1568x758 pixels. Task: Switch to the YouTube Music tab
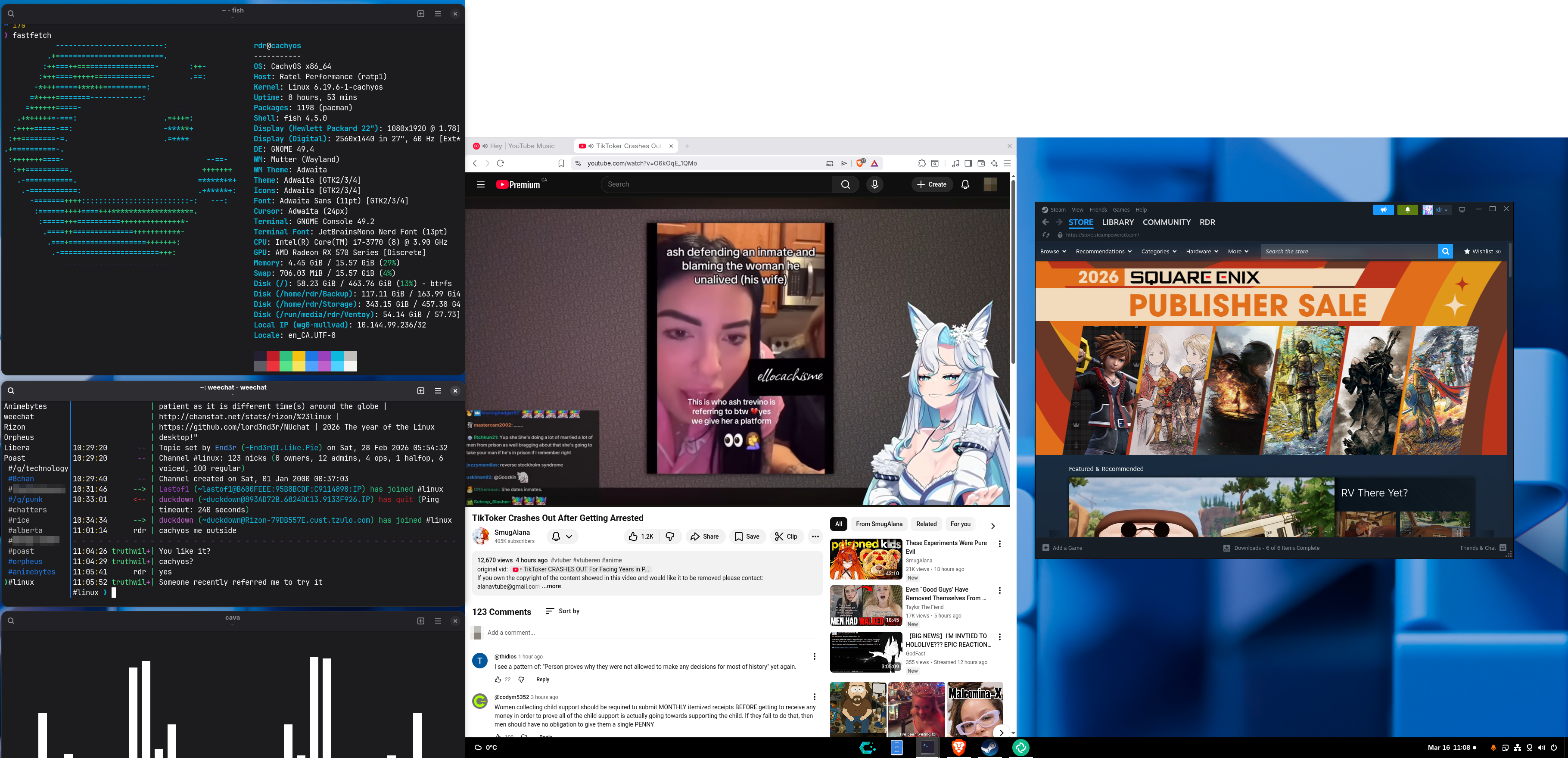pyautogui.click(x=522, y=146)
